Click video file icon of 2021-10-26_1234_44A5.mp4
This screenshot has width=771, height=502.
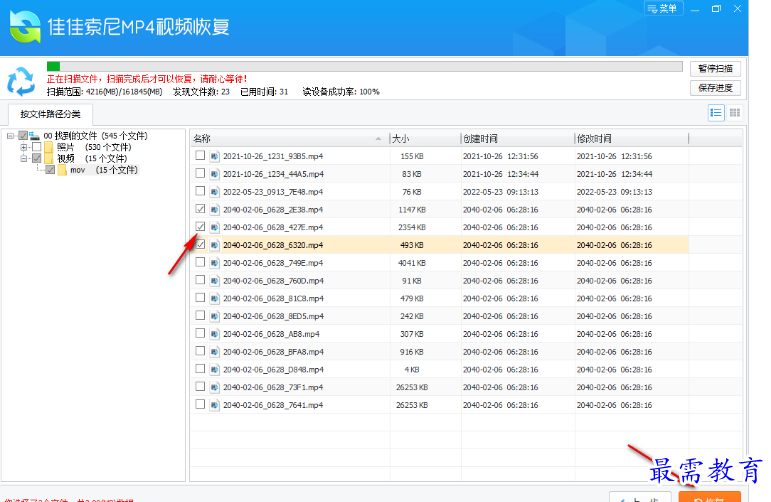pos(214,174)
